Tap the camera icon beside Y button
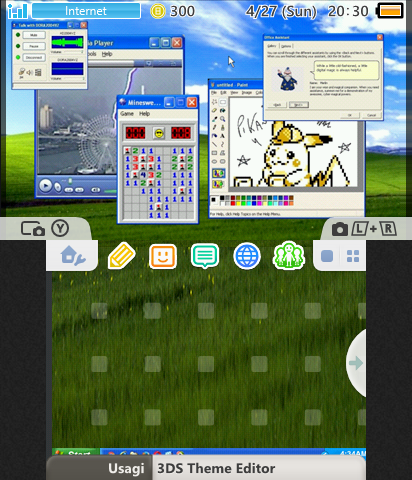Viewport: 412px width, 480px height. click(33, 229)
